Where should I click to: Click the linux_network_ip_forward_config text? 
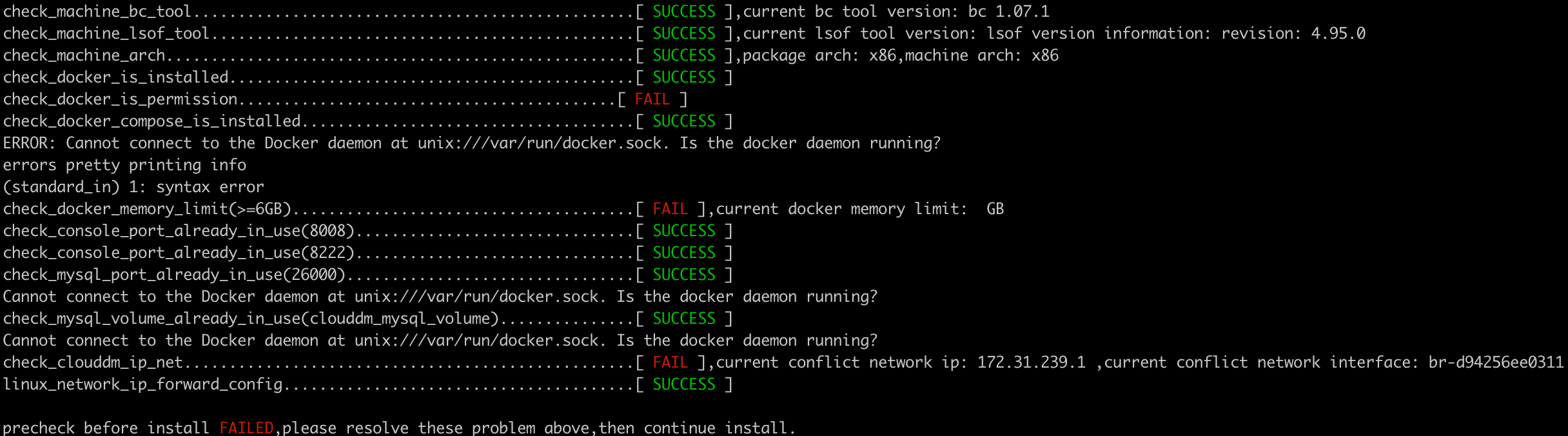pos(143,384)
